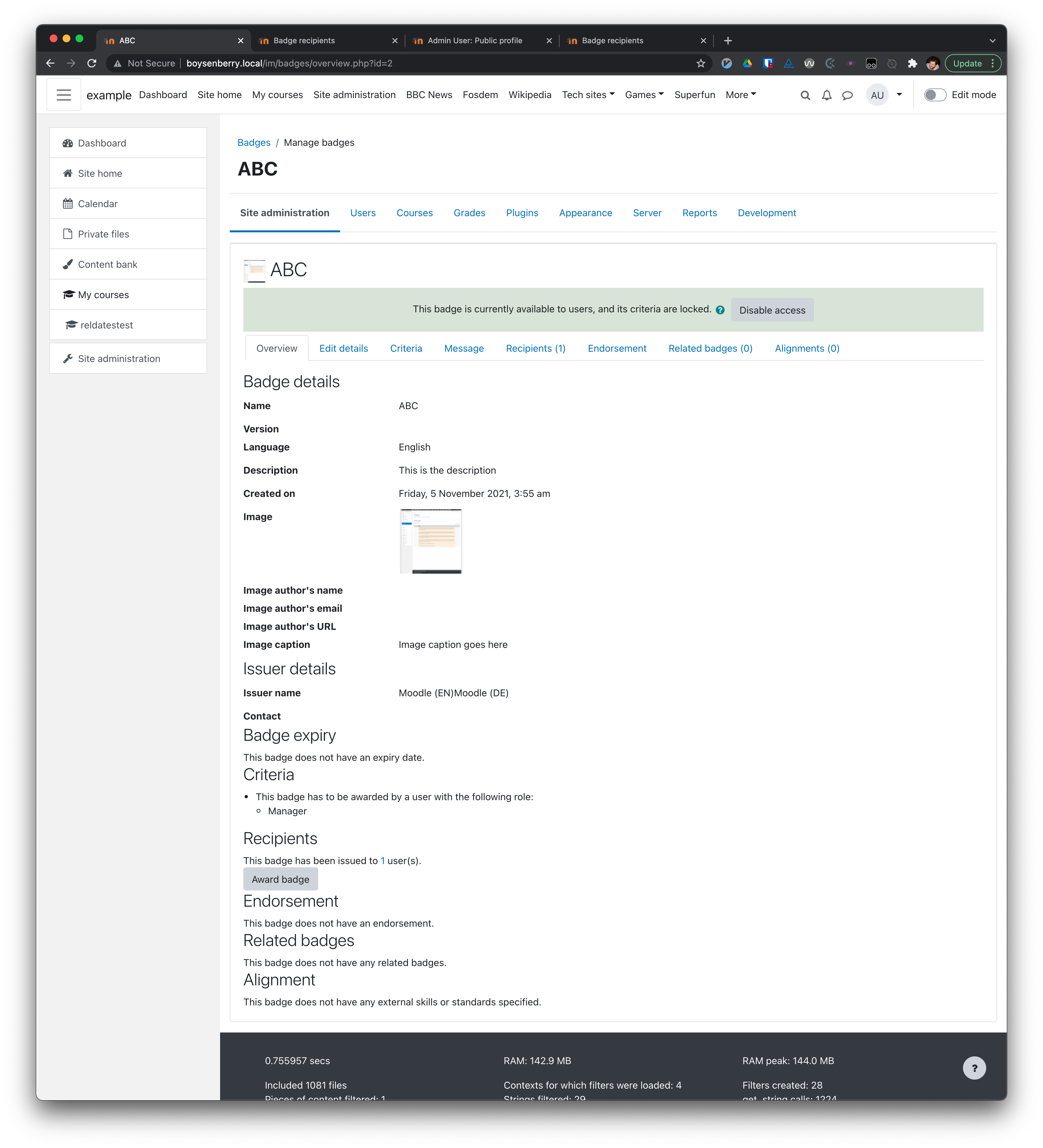Click the badge image thumbnail

430,541
